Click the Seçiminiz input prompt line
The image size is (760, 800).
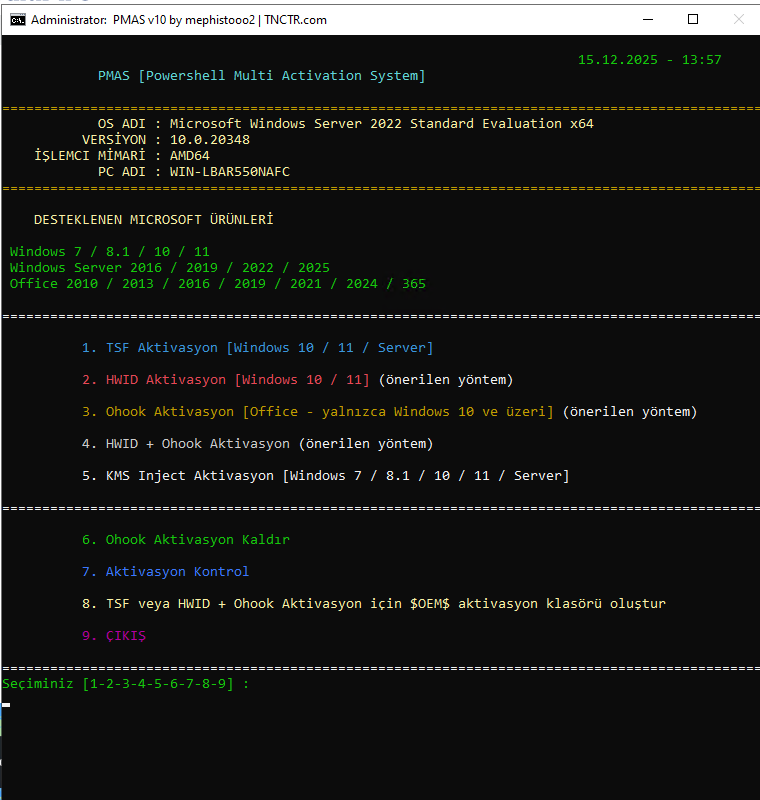(125, 684)
